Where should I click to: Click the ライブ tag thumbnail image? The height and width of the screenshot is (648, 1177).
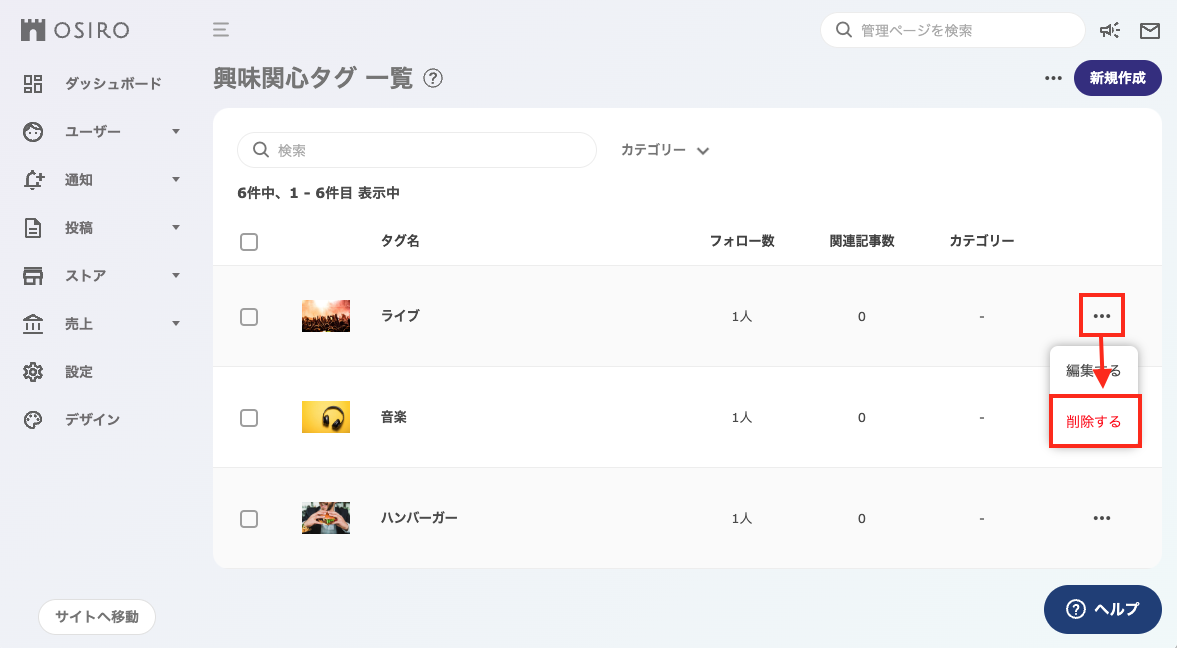coord(325,316)
